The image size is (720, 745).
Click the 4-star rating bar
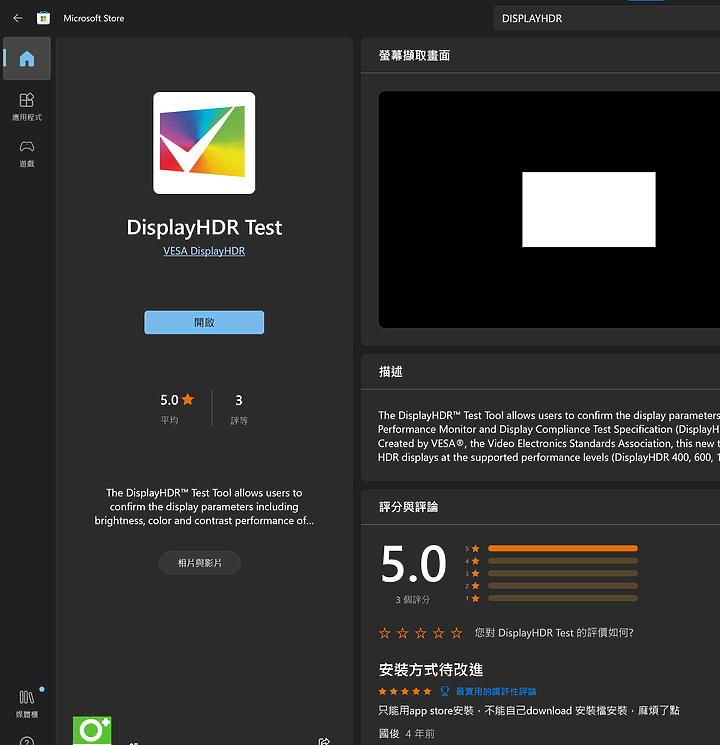click(x=563, y=561)
